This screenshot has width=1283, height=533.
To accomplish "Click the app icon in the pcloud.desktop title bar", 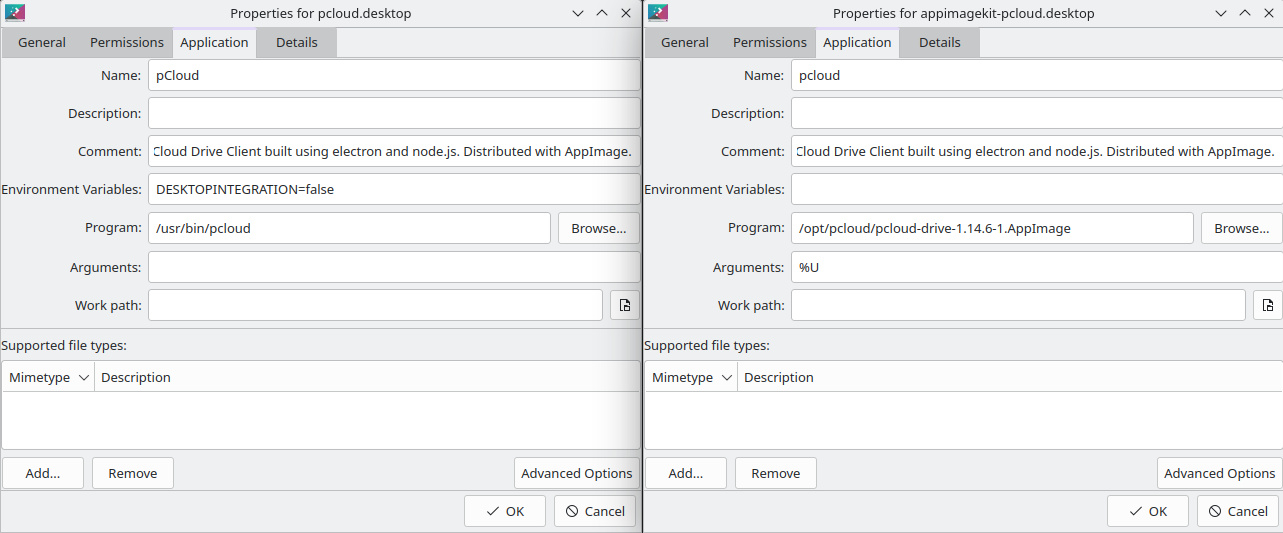I will pos(15,13).
